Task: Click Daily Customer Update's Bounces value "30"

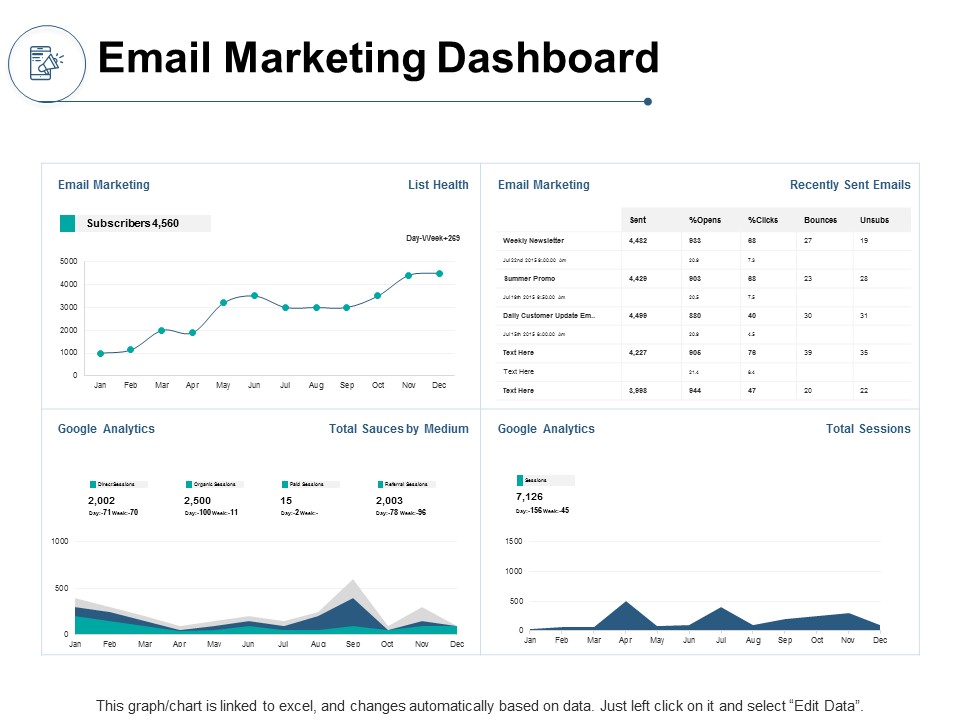Action: coord(808,316)
